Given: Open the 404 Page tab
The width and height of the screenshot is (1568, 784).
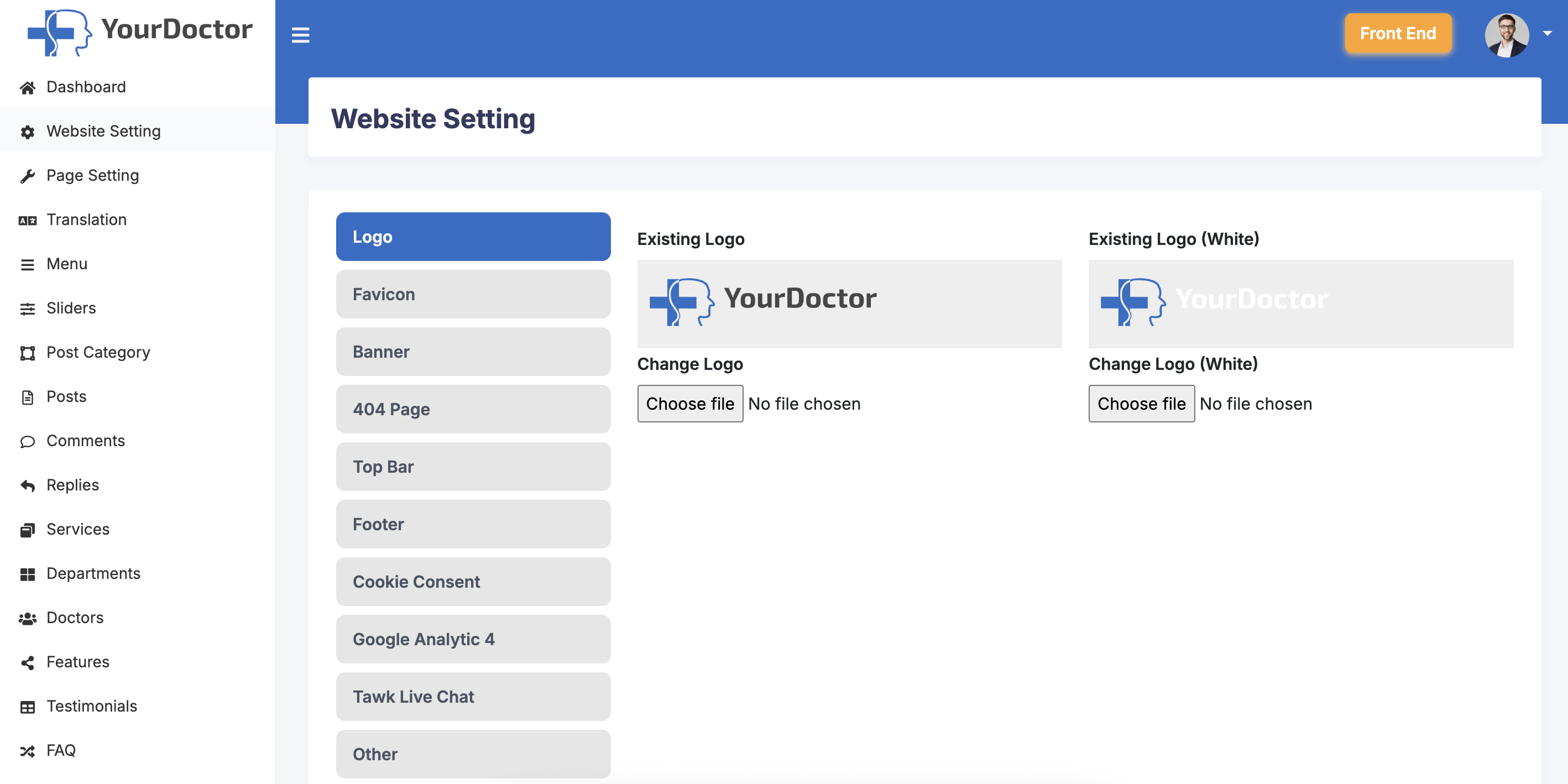Looking at the screenshot, I should [x=473, y=409].
